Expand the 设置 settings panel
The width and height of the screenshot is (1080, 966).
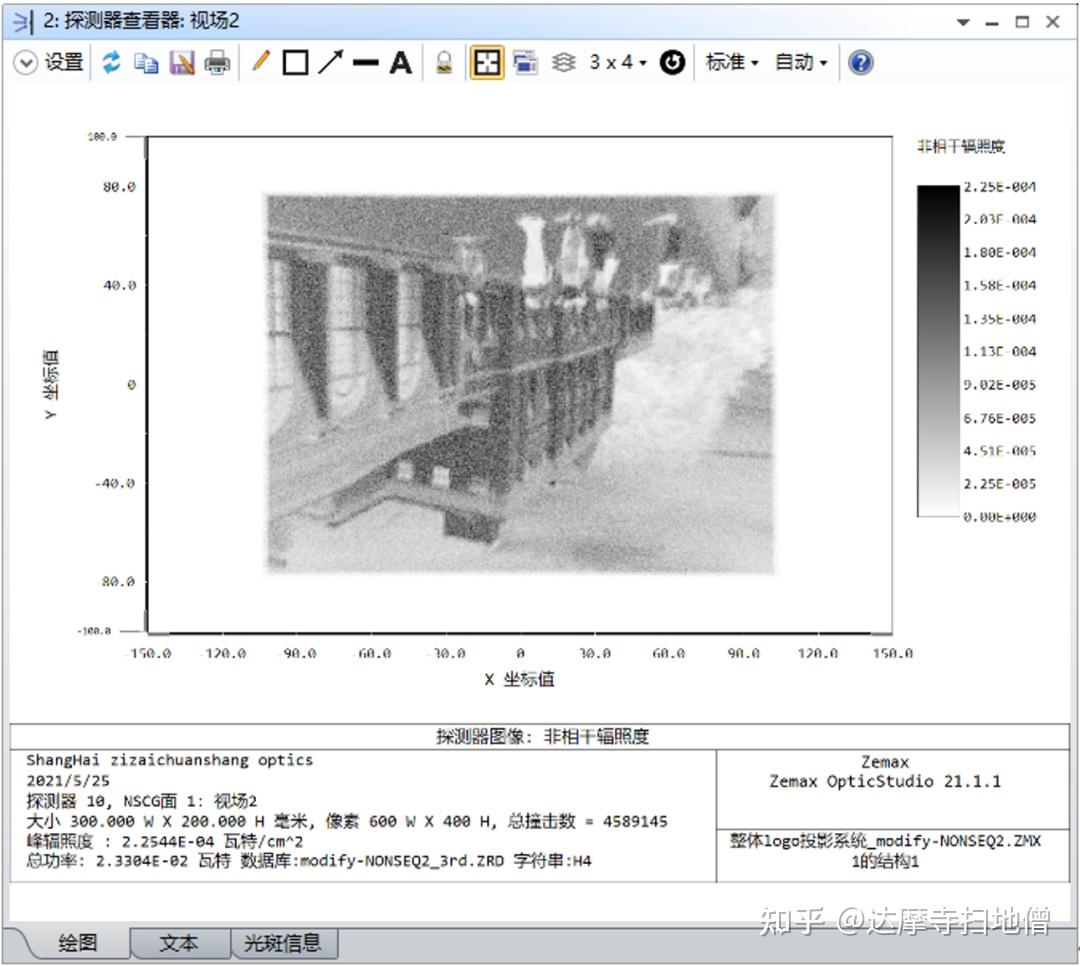[46, 61]
